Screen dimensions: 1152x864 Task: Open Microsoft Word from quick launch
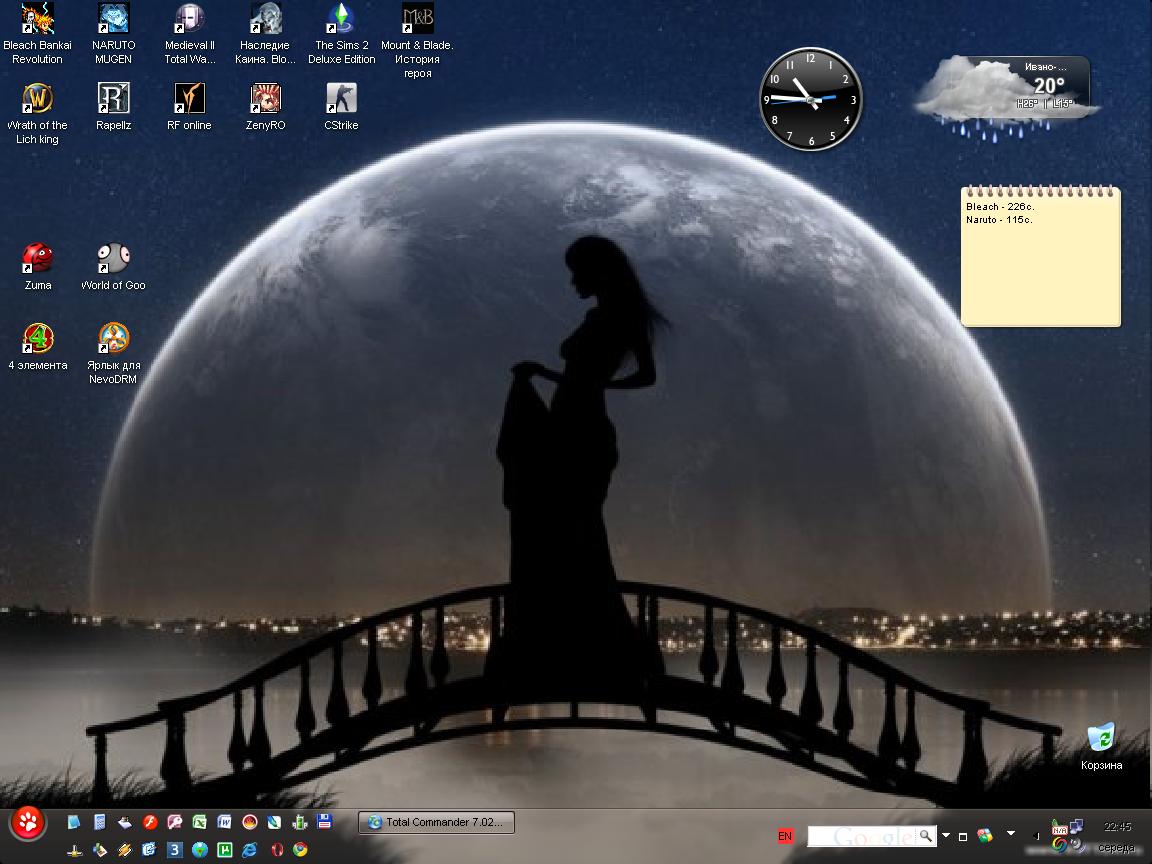click(224, 823)
